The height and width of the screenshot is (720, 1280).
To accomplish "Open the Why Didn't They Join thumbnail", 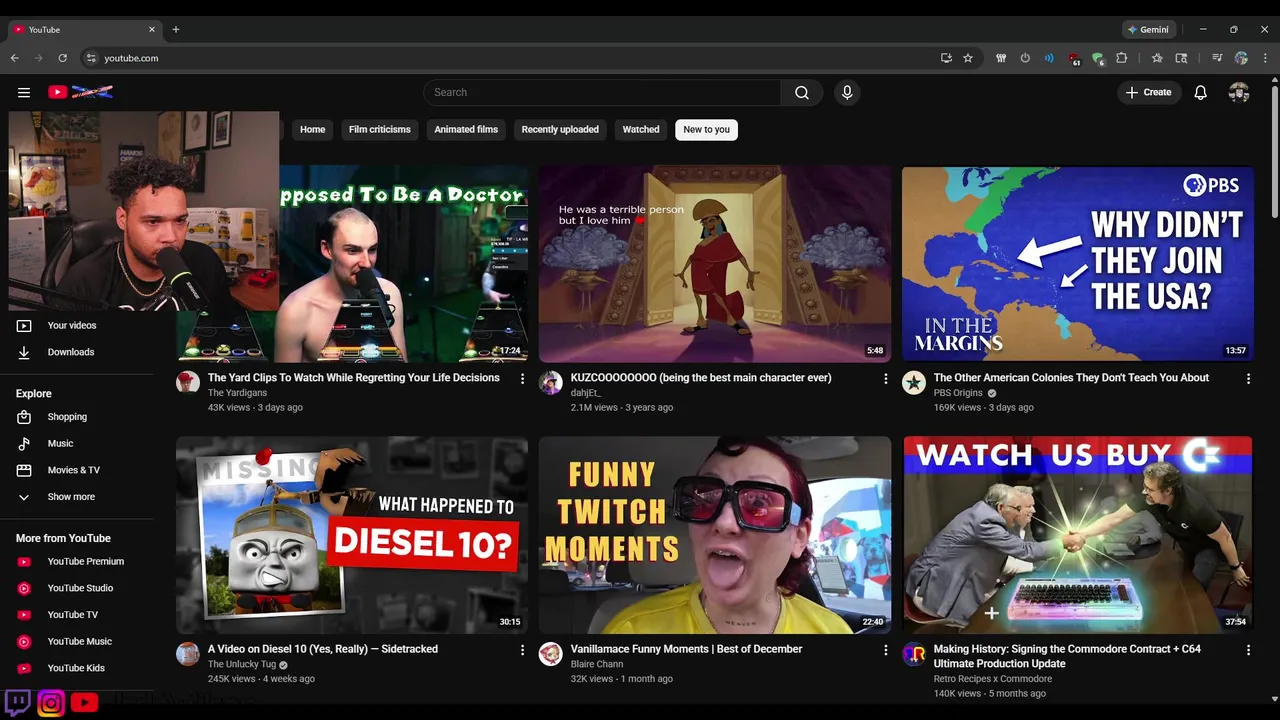I will coord(1078,264).
